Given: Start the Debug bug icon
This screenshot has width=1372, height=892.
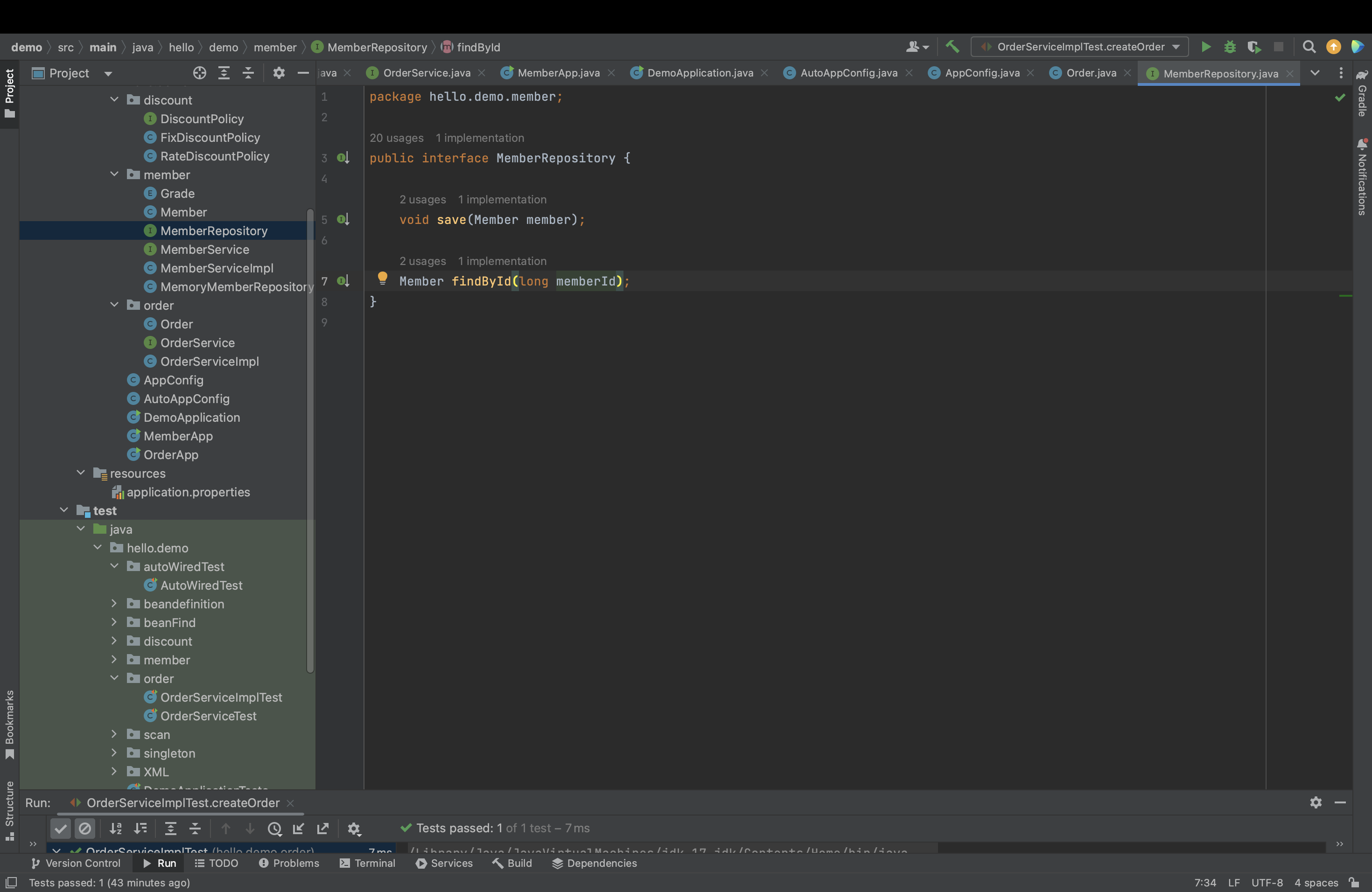Looking at the screenshot, I should (1230, 47).
